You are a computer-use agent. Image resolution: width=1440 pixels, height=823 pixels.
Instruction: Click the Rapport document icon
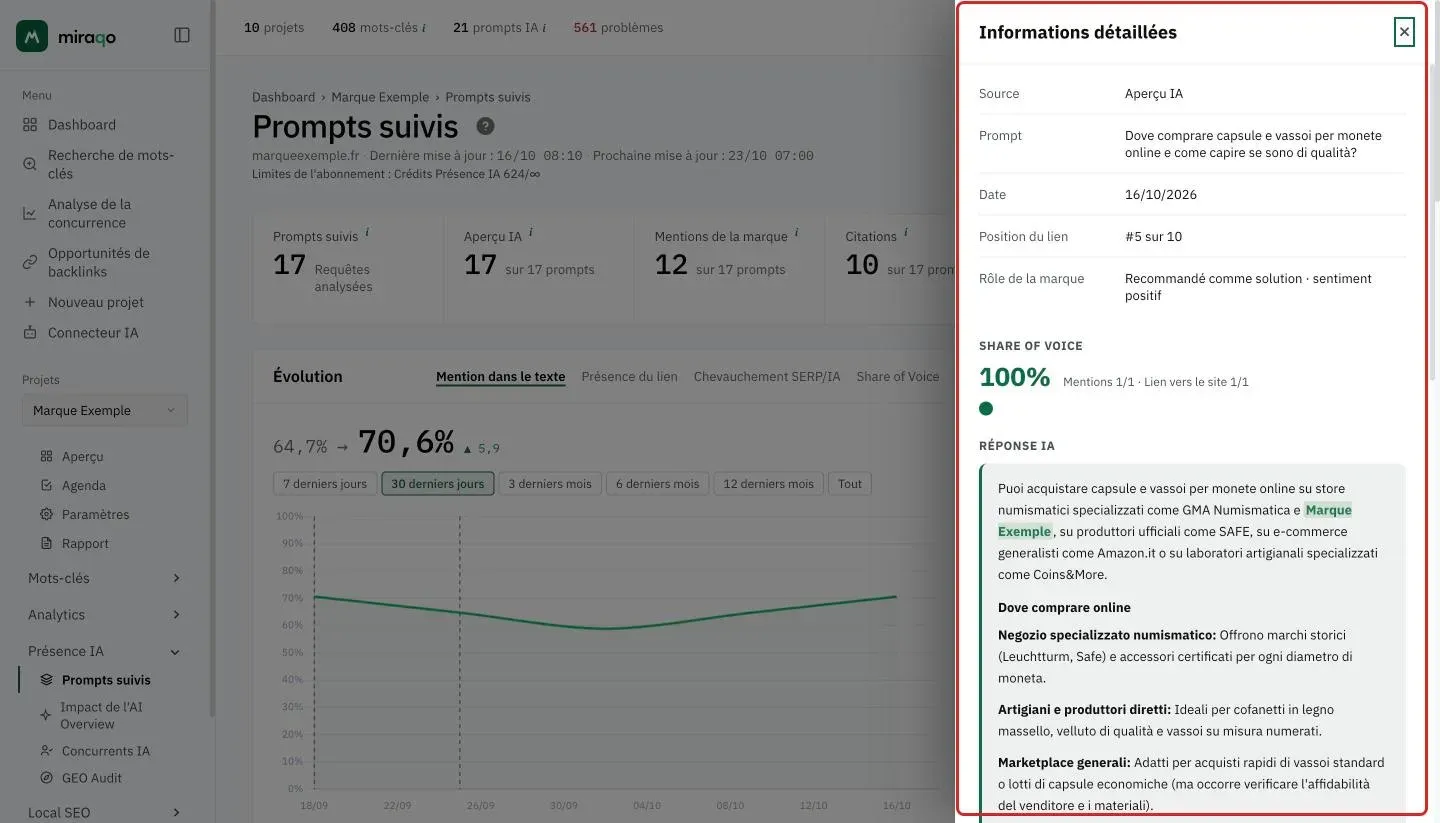[x=46, y=543]
